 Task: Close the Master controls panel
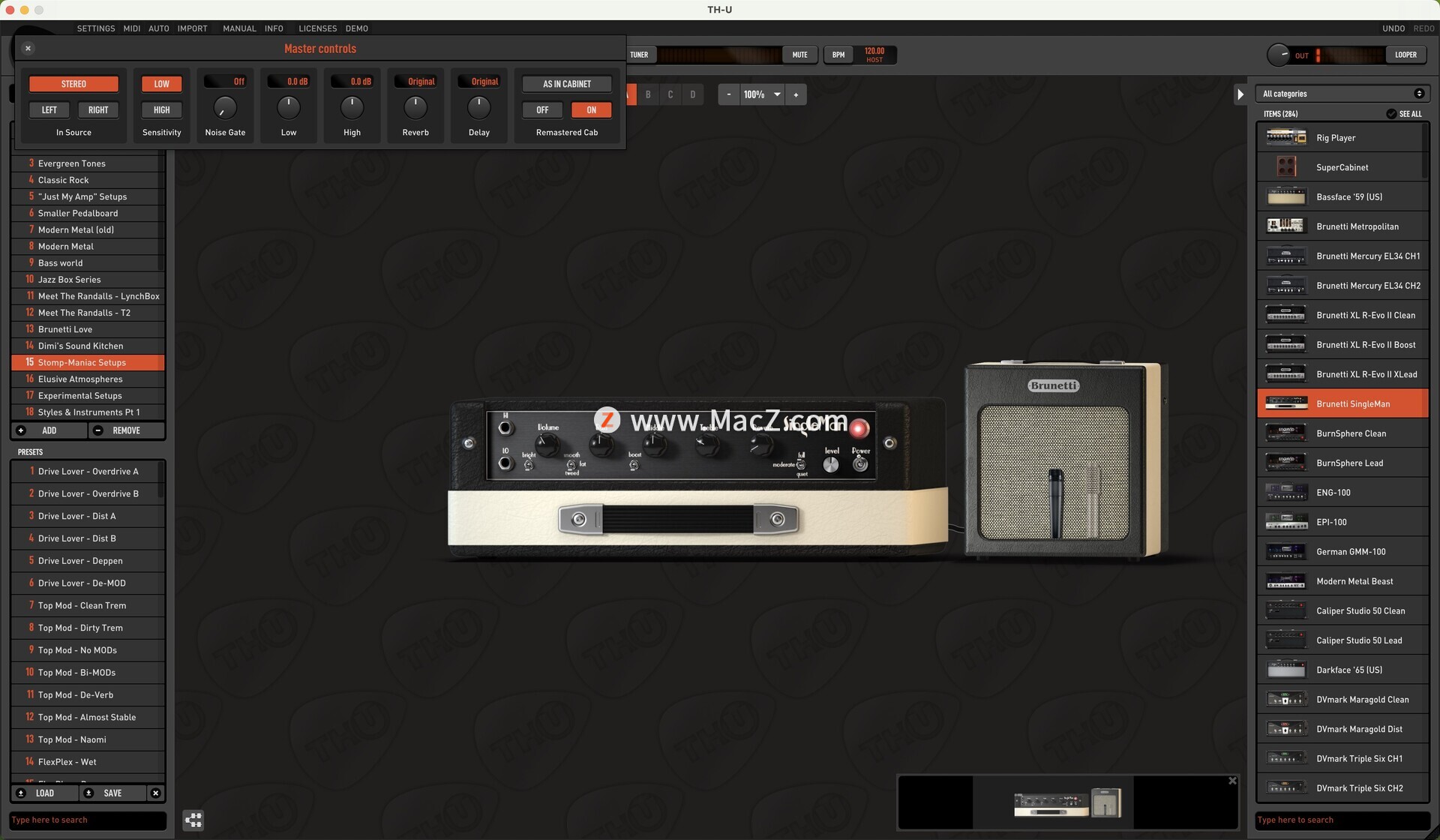click(28, 48)
